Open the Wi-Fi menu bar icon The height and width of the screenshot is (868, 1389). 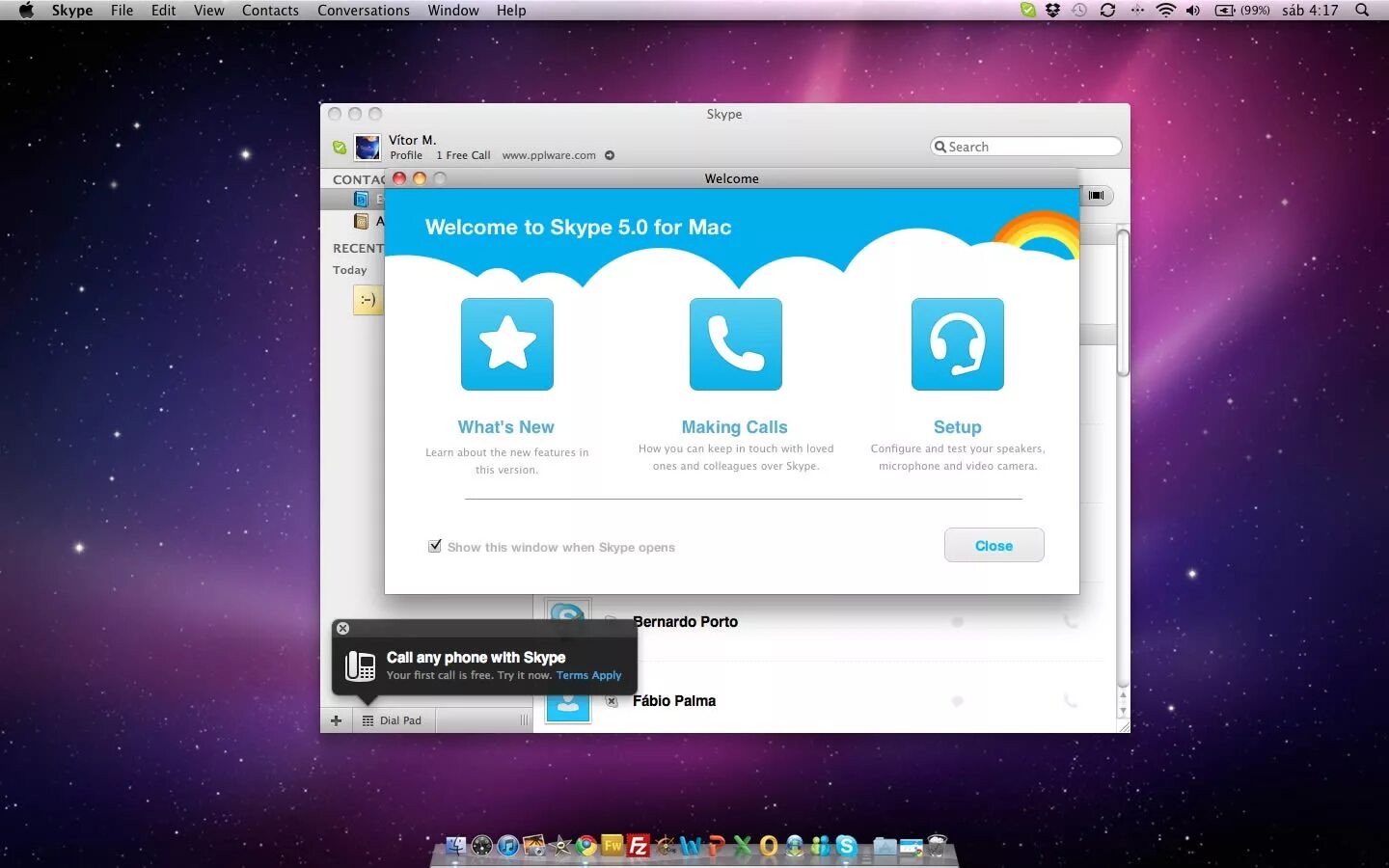click(1166, 11)
